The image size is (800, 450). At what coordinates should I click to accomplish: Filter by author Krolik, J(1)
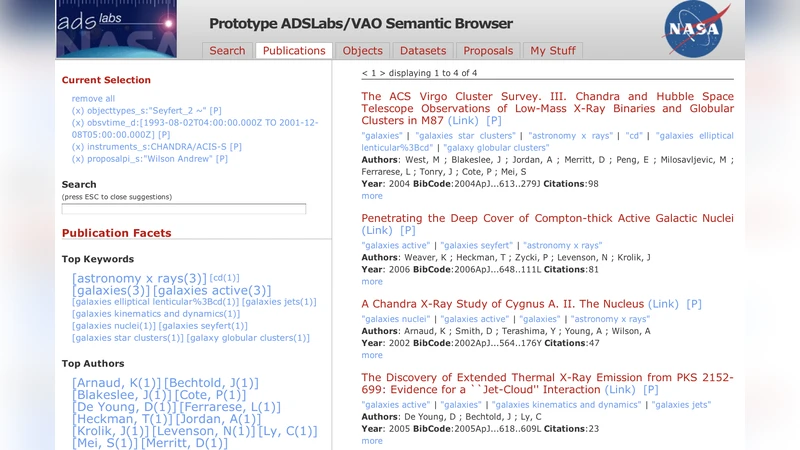[x=111, y=431]
